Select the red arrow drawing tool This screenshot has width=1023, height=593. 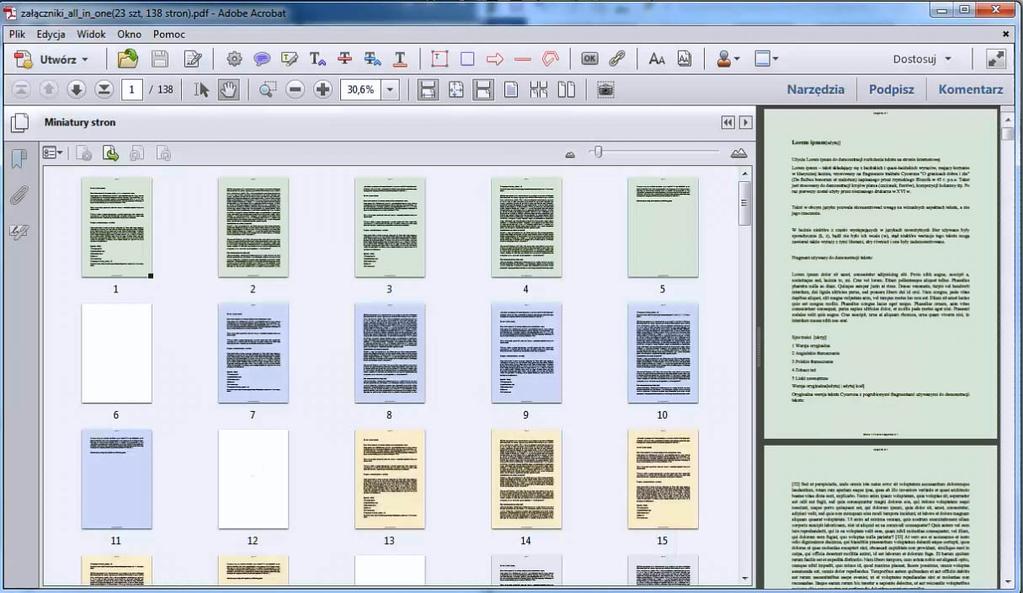495,59
